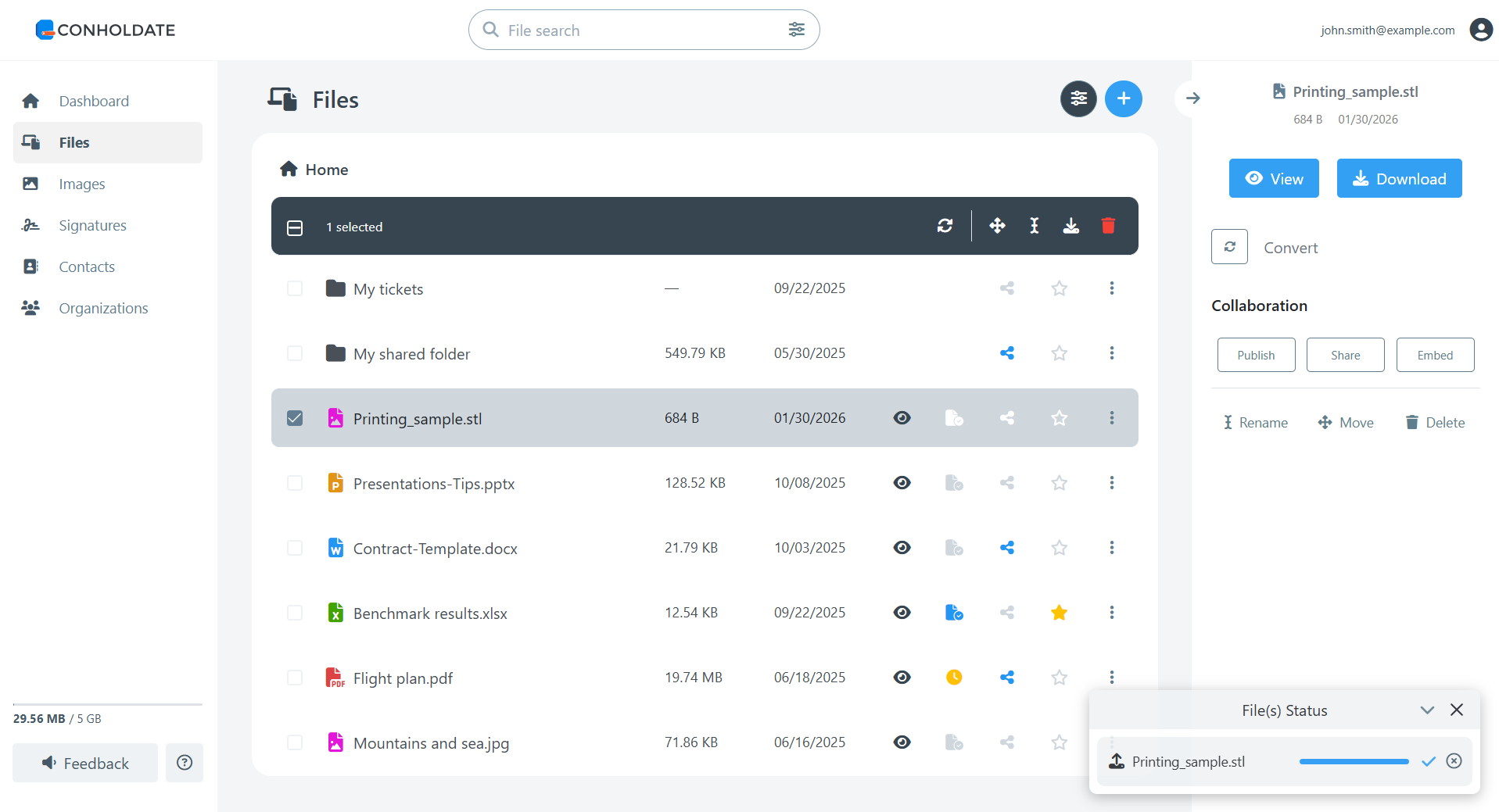Viewport: 1499px width, 812px height.
Task: Open the search filter options in the search bar
Action: 797,29
